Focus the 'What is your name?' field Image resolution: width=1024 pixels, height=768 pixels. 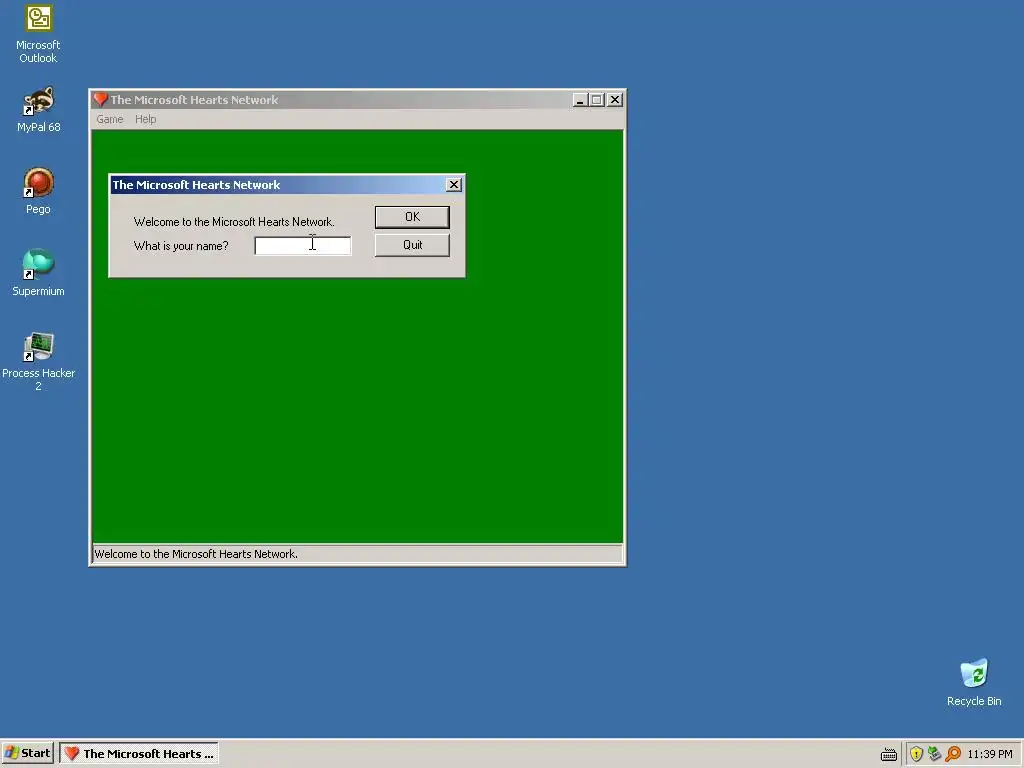(x=302, y=246)
